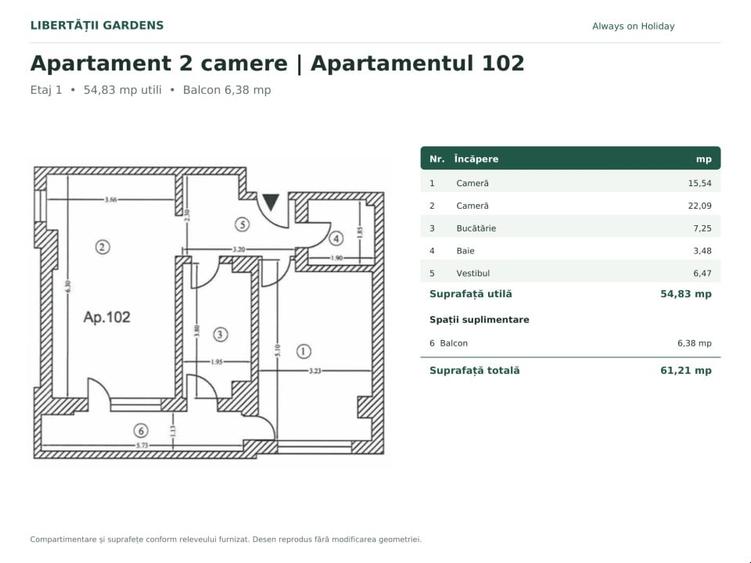Click the 1.95 dimension in the kitchen
The image size is (751, 563).
coord(216,362)
